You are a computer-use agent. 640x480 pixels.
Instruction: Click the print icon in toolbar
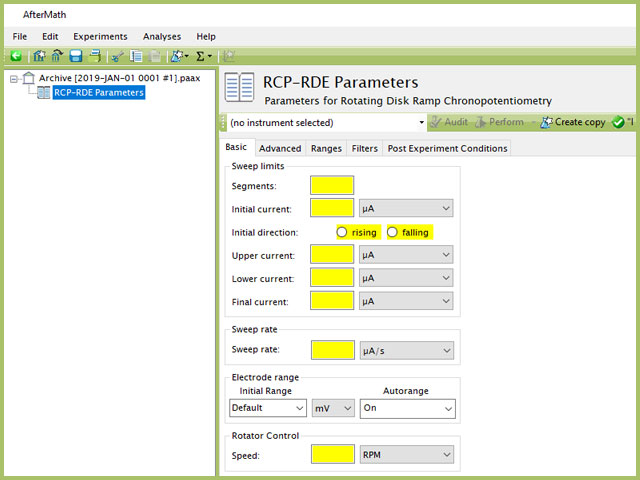95,56
